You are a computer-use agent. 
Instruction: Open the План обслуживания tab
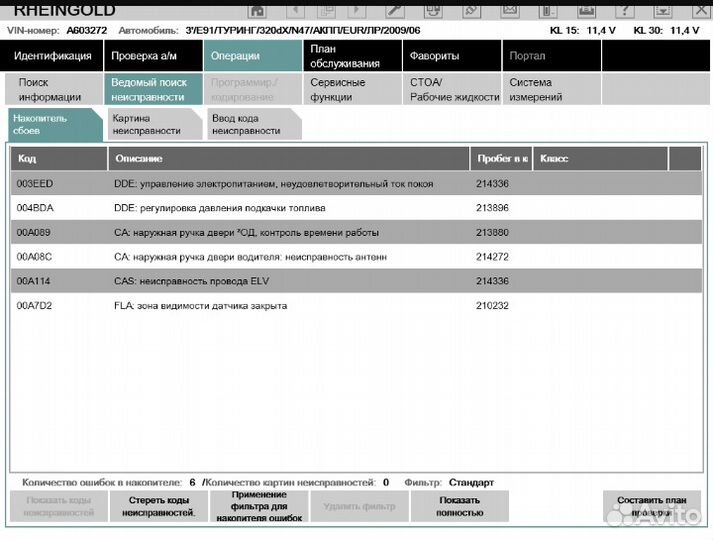click(x=351, y=56)
